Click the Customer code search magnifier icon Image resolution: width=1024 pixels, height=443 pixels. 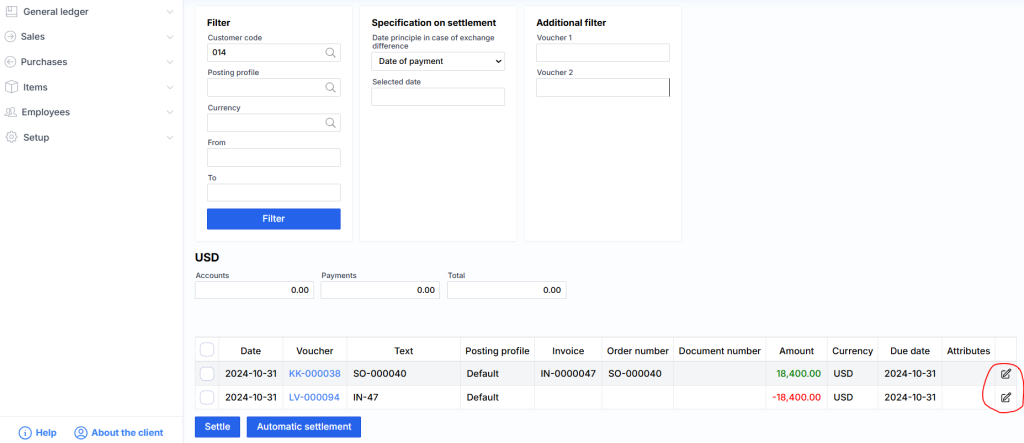point(330,53)
